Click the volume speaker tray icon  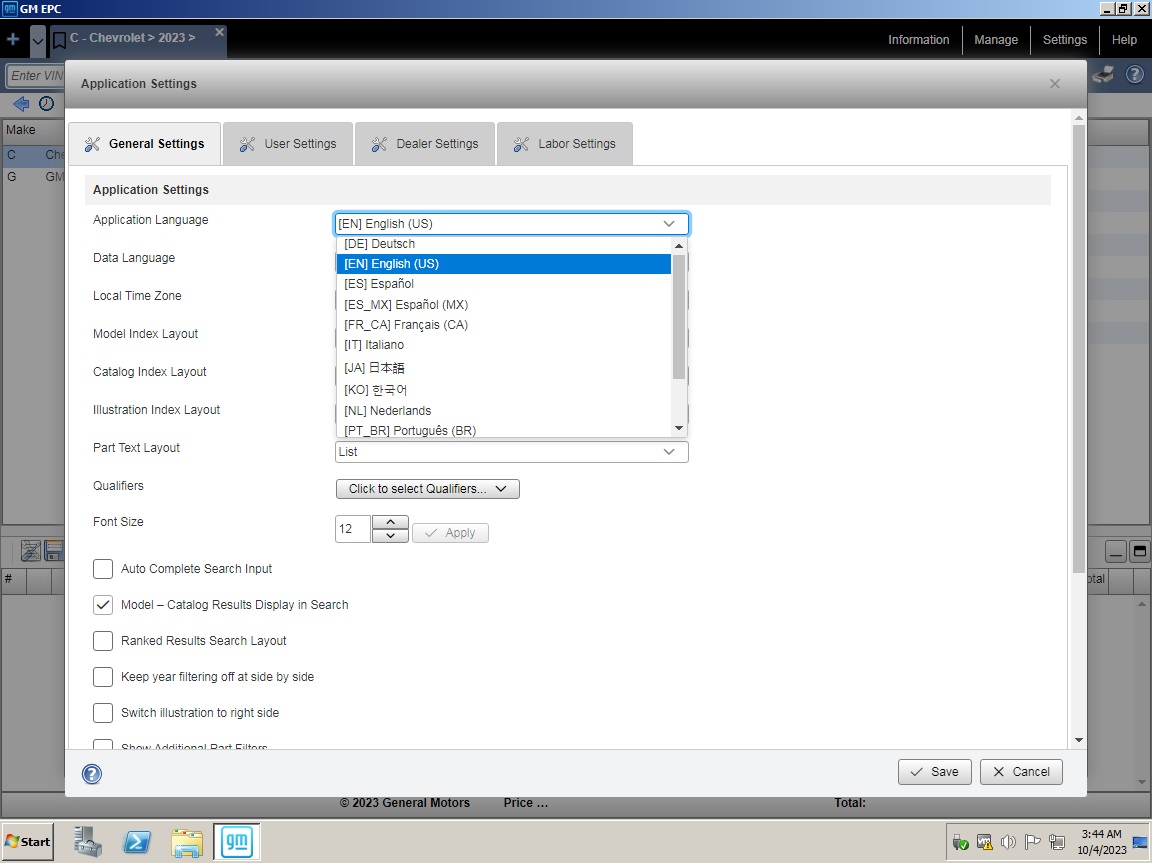click(1008, 842)
